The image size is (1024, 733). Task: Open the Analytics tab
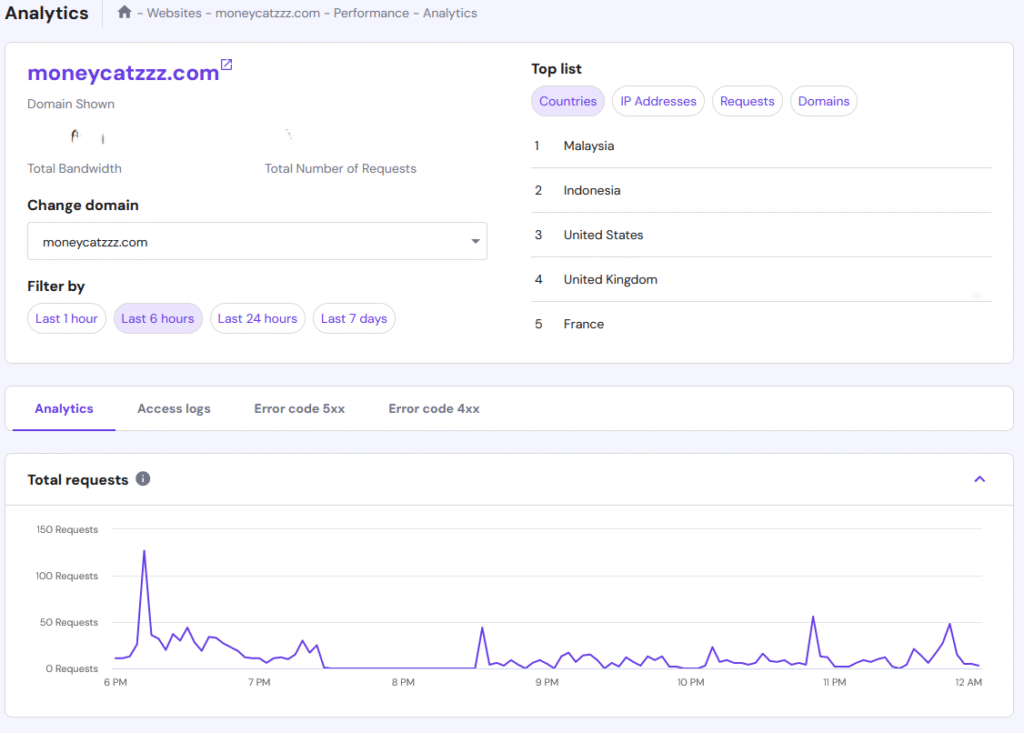coord(64,408)
